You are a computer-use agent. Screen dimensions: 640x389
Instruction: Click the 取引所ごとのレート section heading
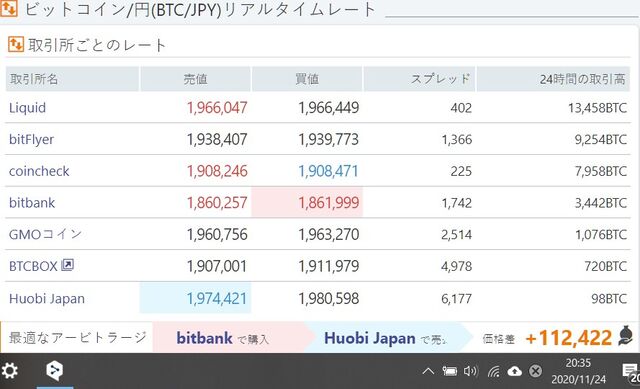click(97, 44)
